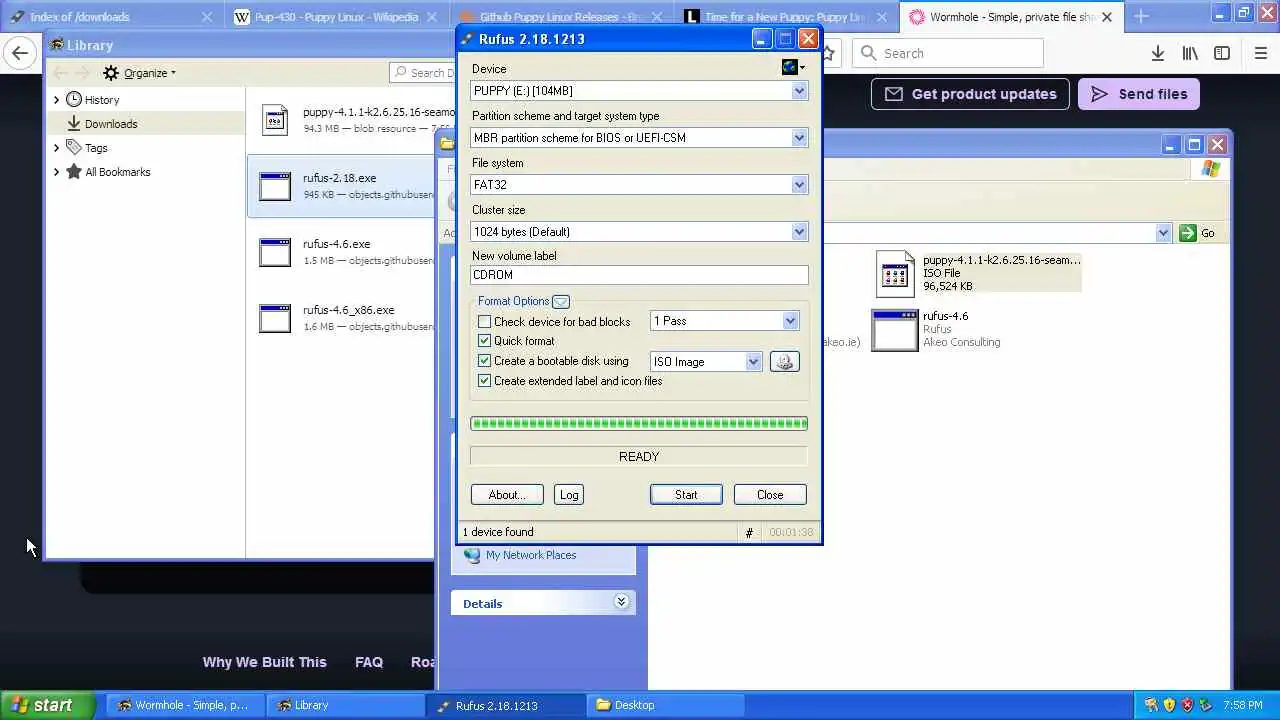The width and height of the screenshot is (1280, 720).
Task: Collapse the Details panel in Explorer
Action: point(621,602)
